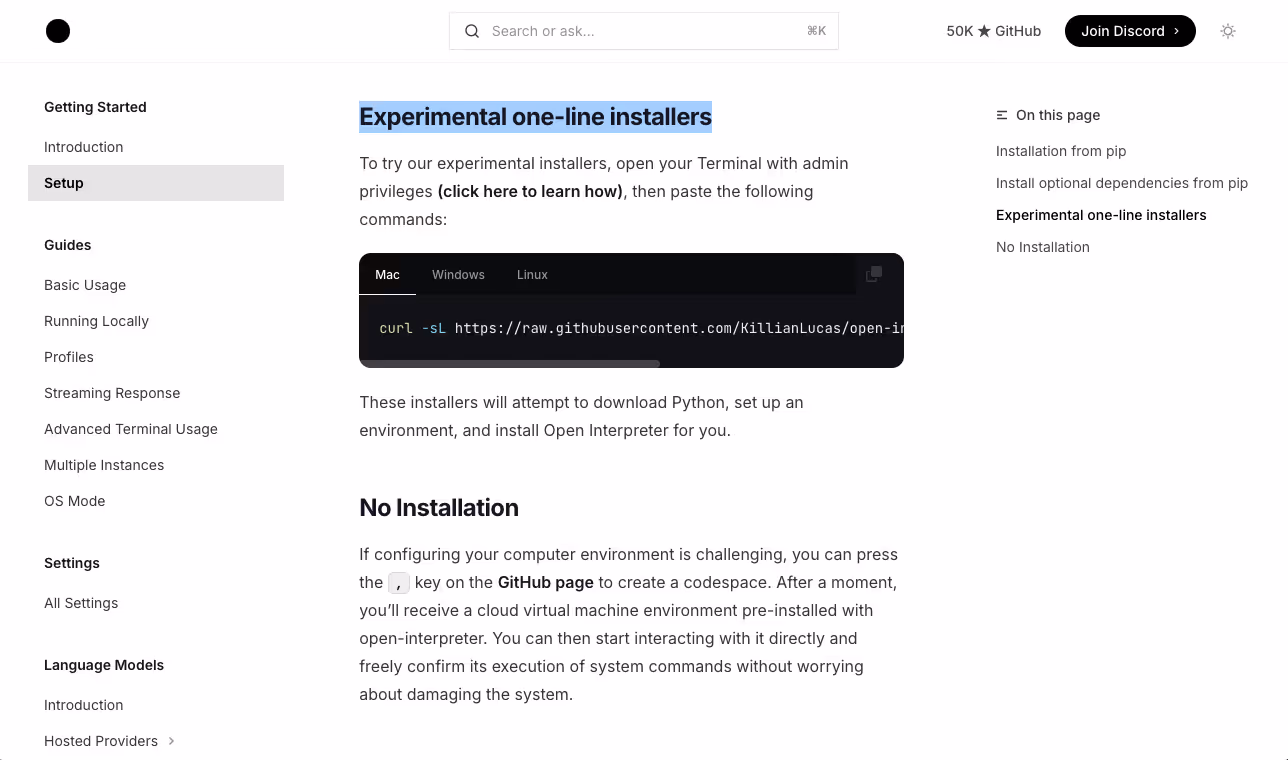
Task: Open Streaming Response page
Action: [112, 393]
